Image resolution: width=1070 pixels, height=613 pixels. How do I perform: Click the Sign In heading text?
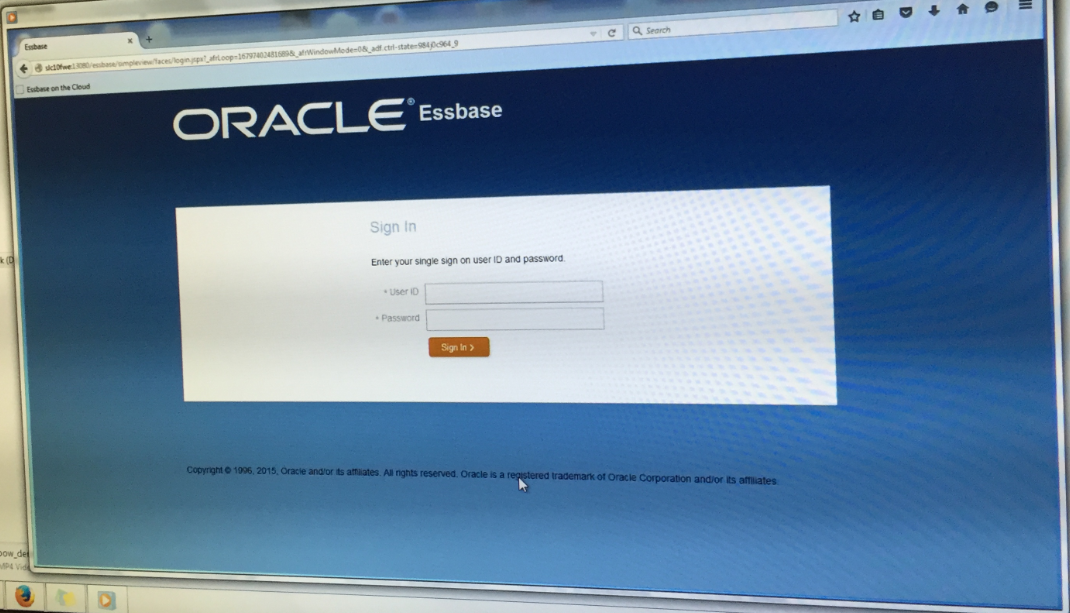coord(393,227)
